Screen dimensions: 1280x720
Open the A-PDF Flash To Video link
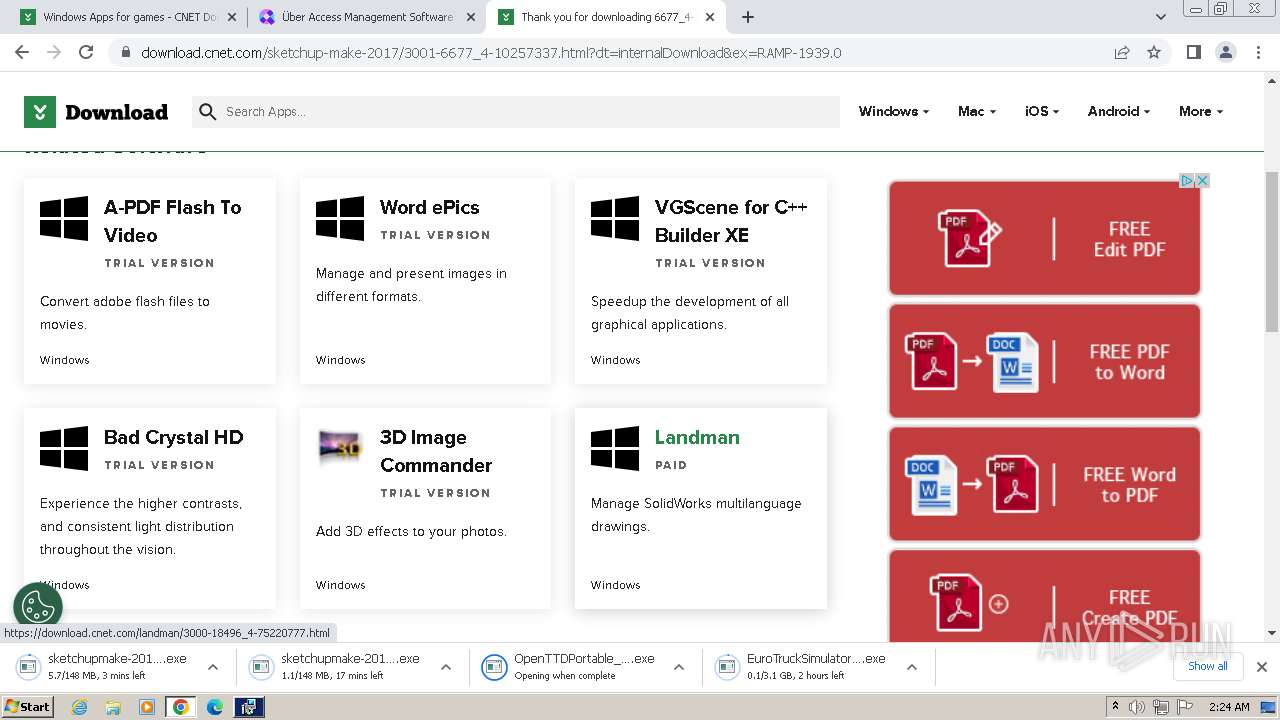(173, 221)
